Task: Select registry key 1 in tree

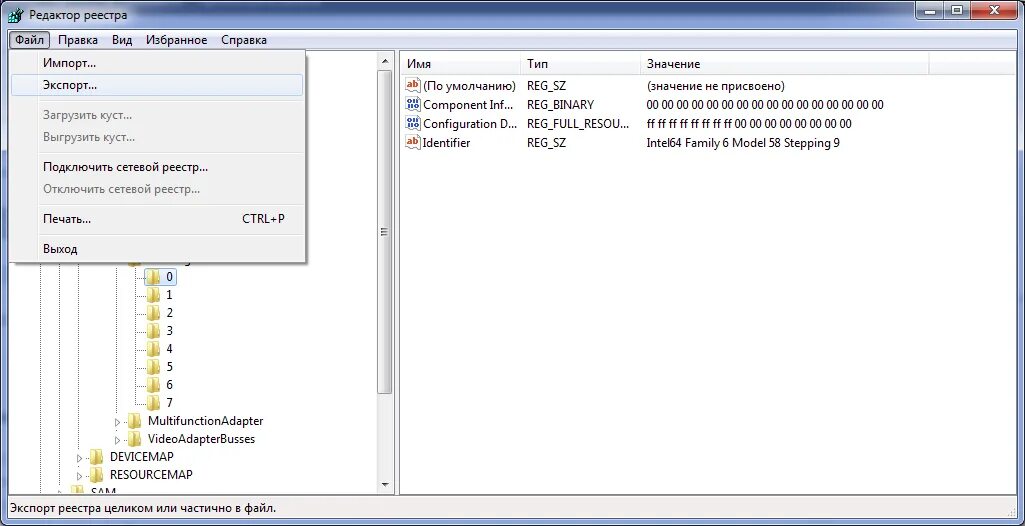Action: pyautogui.click(x=169, y=295)
